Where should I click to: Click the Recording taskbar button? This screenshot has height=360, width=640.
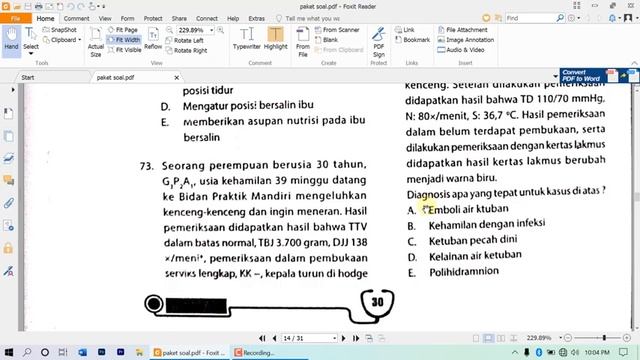coord(269,353)
